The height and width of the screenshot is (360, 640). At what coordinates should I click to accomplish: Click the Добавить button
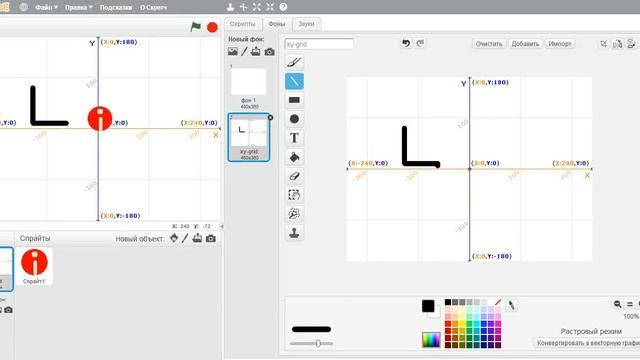[x=525, y=44]
